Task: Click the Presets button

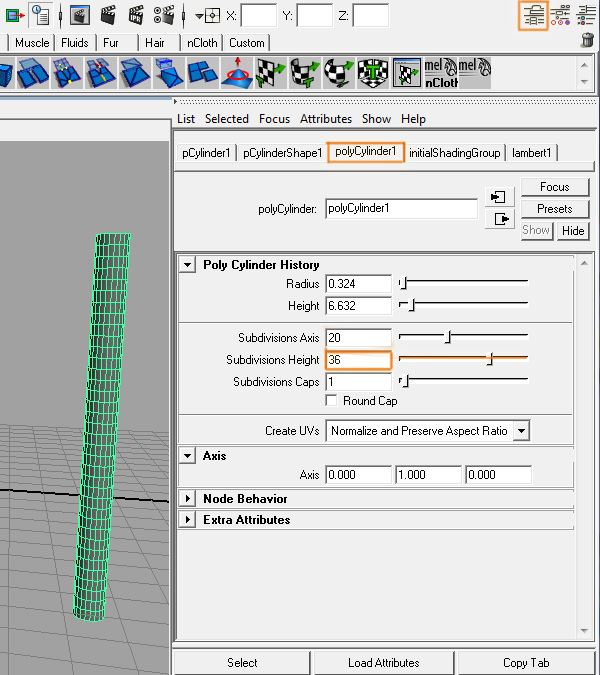Action: pos(554,209)
